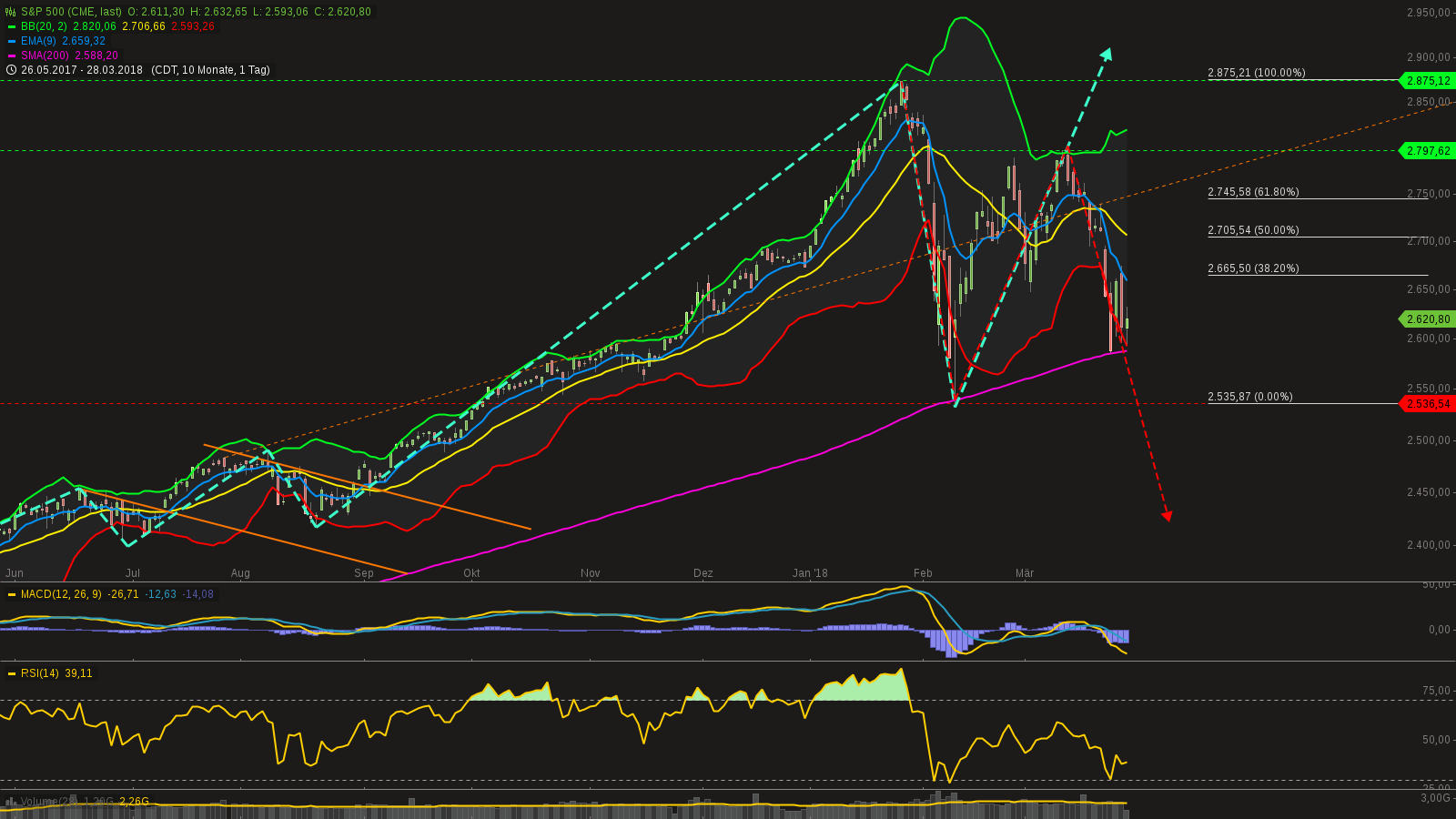Select the EMA(9) indicator label
This screenshot has height=819, width=1456.
coord(39,41)
